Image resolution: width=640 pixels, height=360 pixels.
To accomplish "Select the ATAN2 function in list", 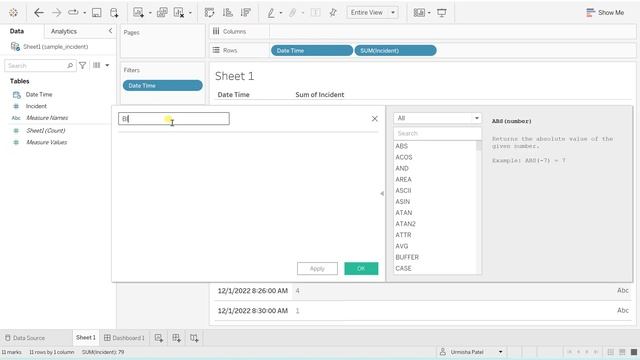I will (405, 224).
